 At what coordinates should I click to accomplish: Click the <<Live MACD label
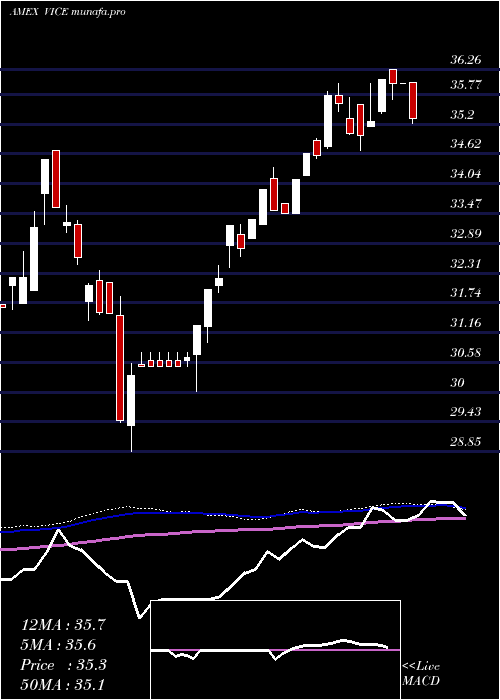click(x=421, y=673)
